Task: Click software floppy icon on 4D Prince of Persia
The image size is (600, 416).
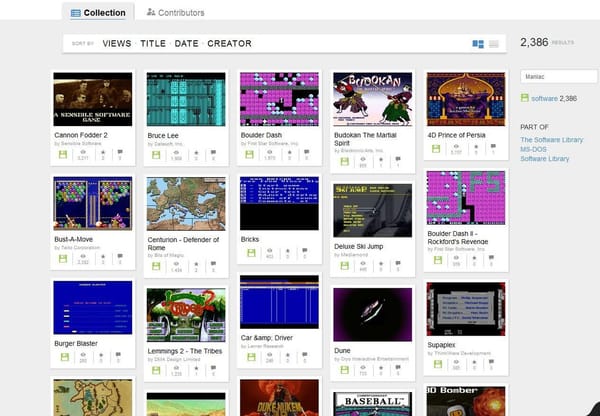Action: coord(436,148)
